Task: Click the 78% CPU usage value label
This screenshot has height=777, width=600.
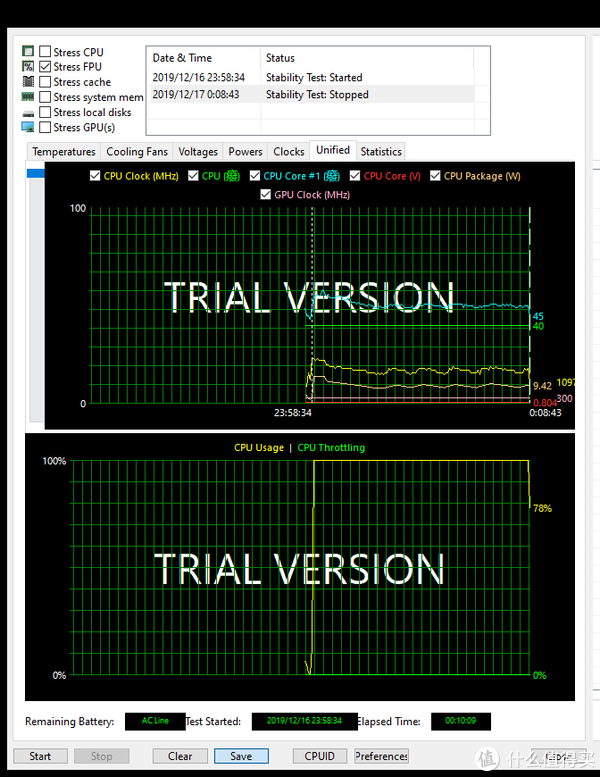Action: [543, 508]
